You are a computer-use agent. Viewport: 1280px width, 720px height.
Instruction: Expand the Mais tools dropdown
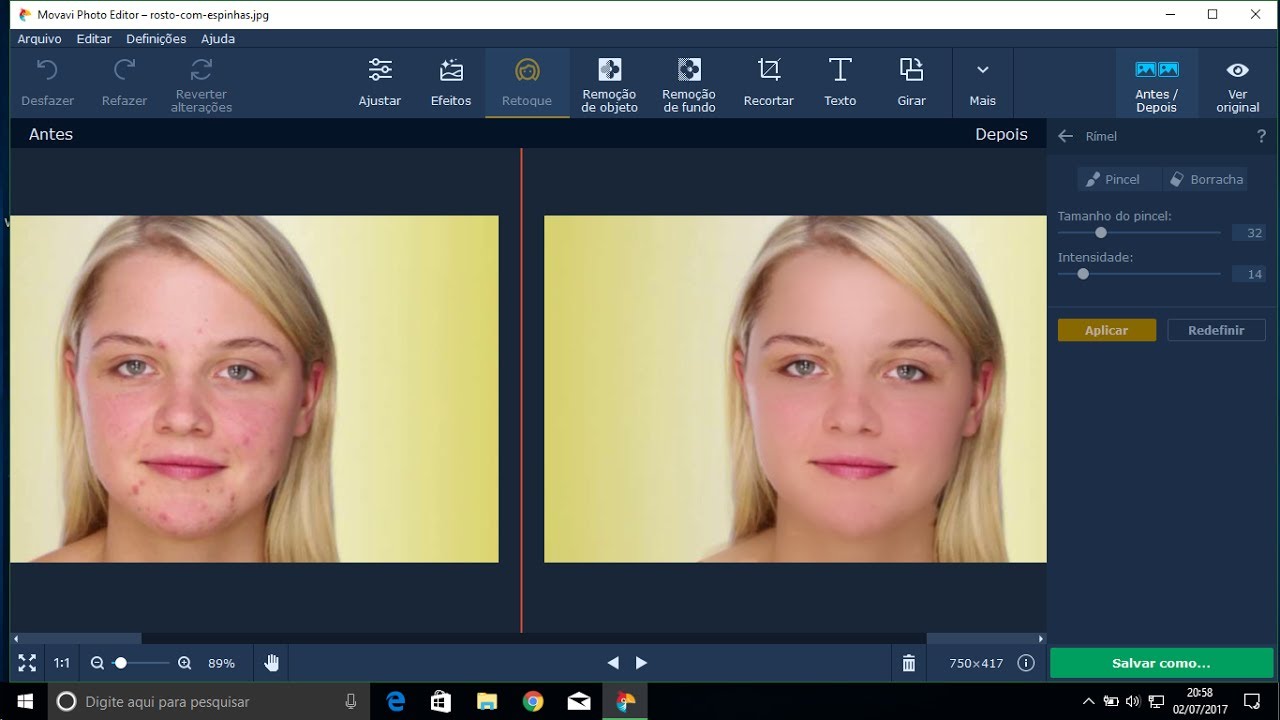[982, 82]
